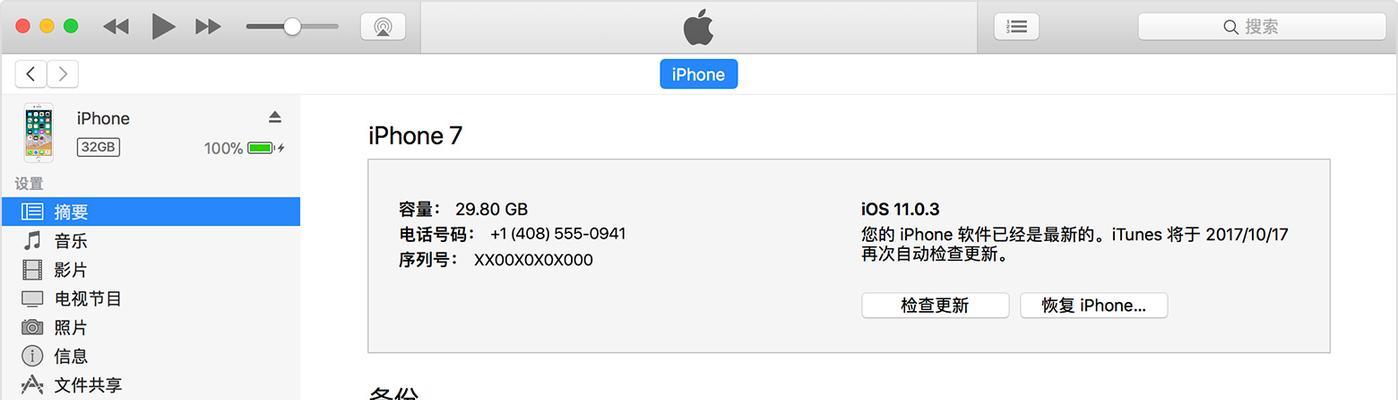1398x400 pixels.
Task: Eject the iPhone using the eject icon
Action: pos(275,118)
